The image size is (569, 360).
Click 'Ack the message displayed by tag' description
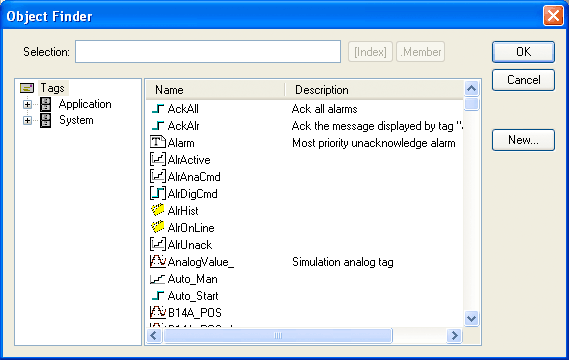pyautogui.click(x=377, y=126)
